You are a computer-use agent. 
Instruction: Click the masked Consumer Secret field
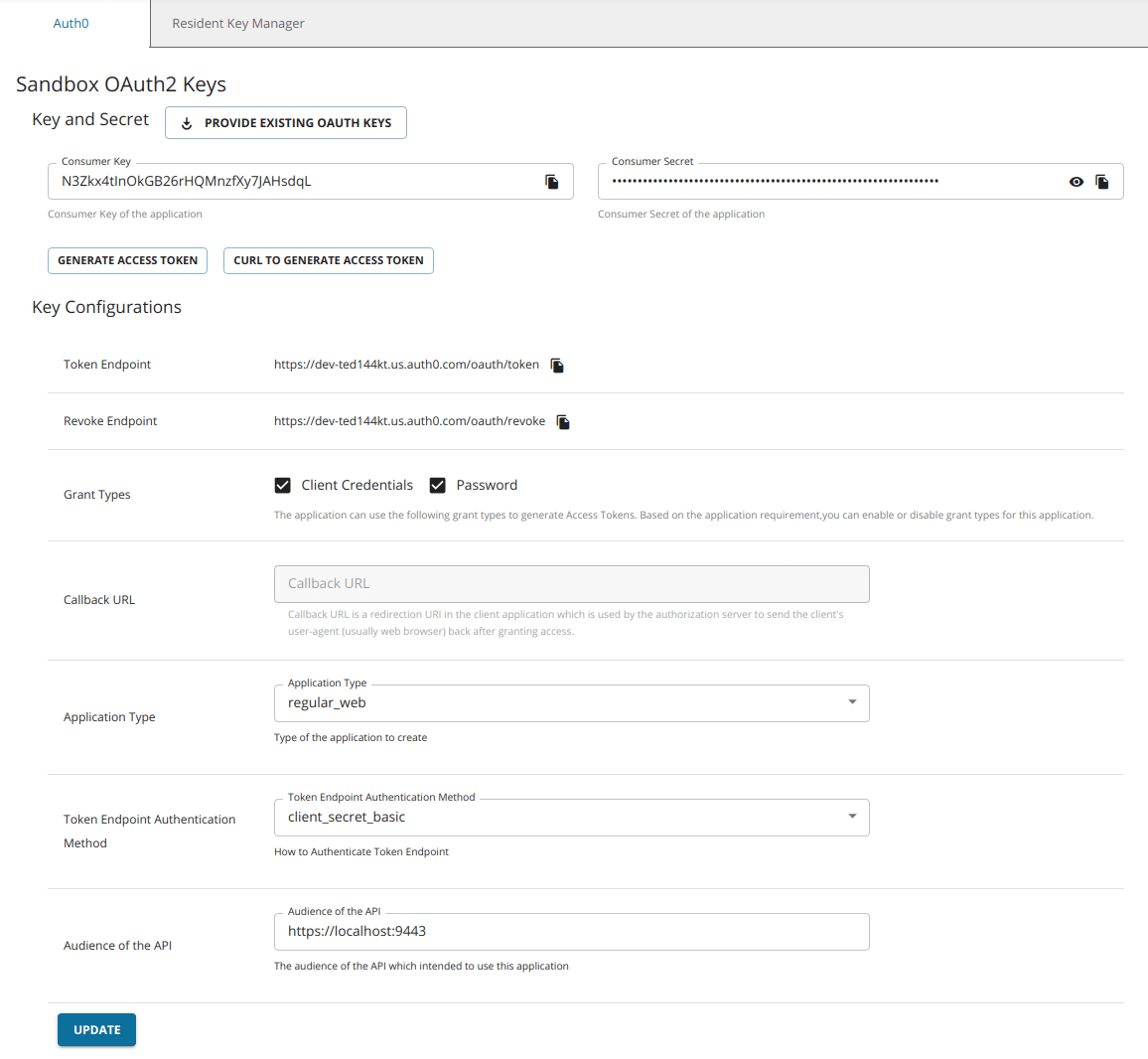coord(824,182)
